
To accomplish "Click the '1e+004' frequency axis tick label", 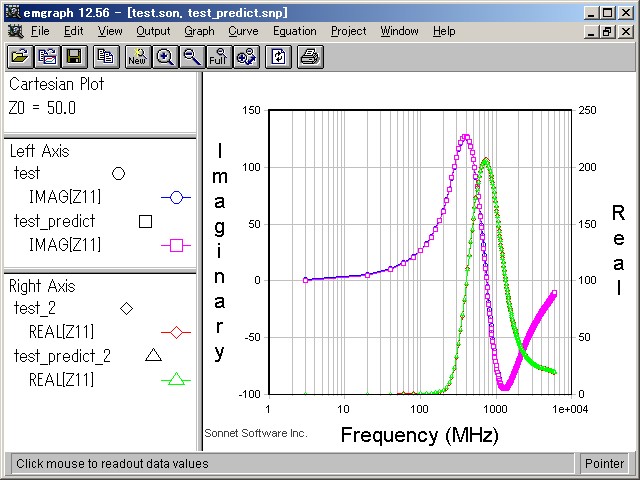I will 570,409.
